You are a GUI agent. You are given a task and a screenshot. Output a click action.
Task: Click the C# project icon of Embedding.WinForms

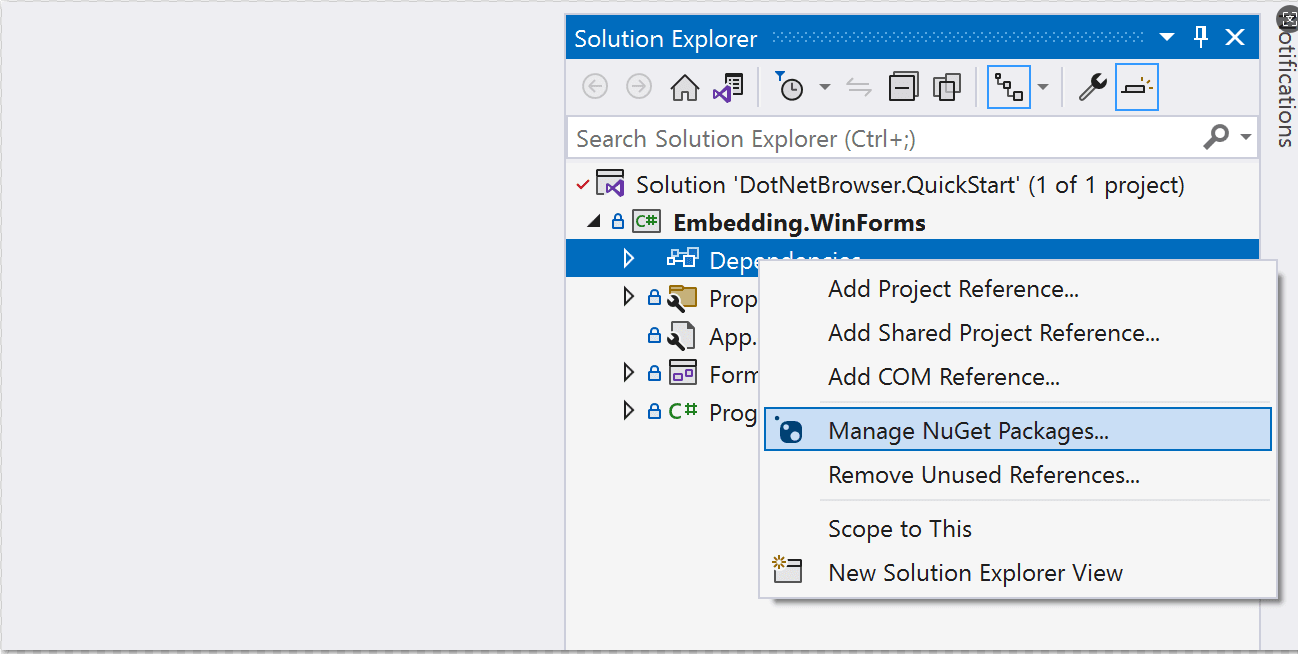pyautogui.click(x=647, y=222)
